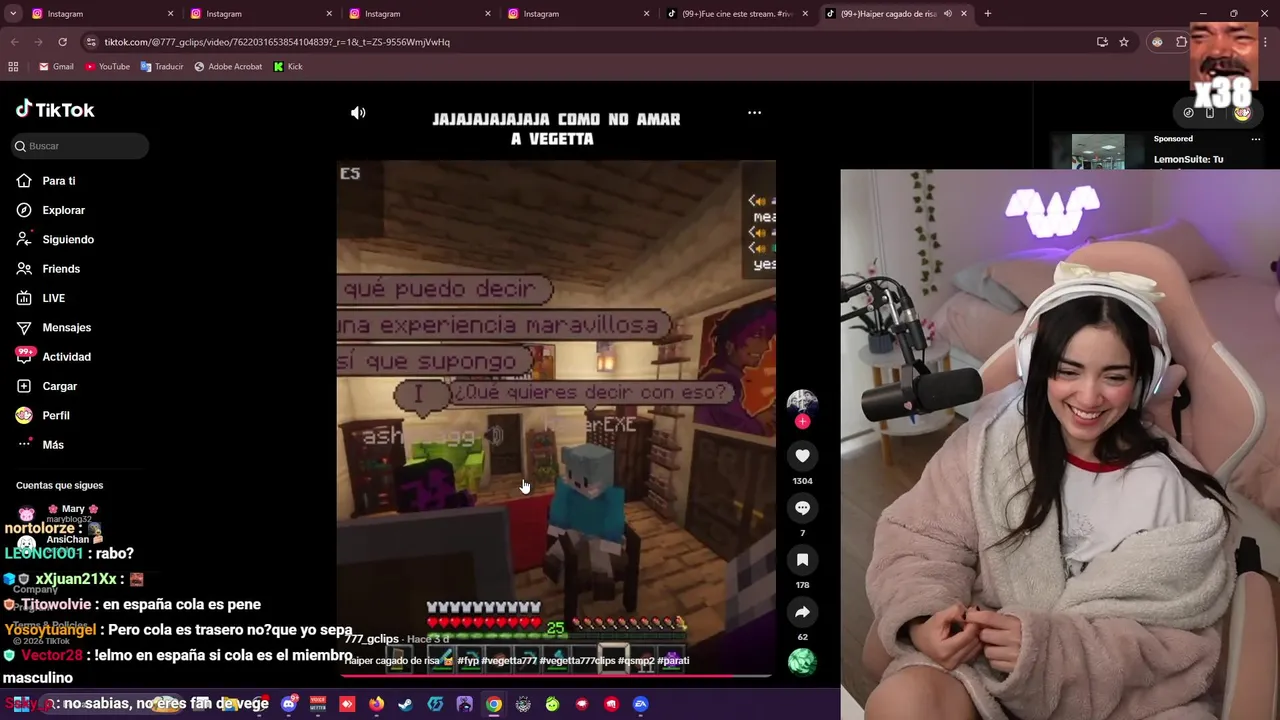This screenshot has width=1280, height=720.
Task: Open the apps grid in bookmarks bar
Action: [x=13, y=67]
